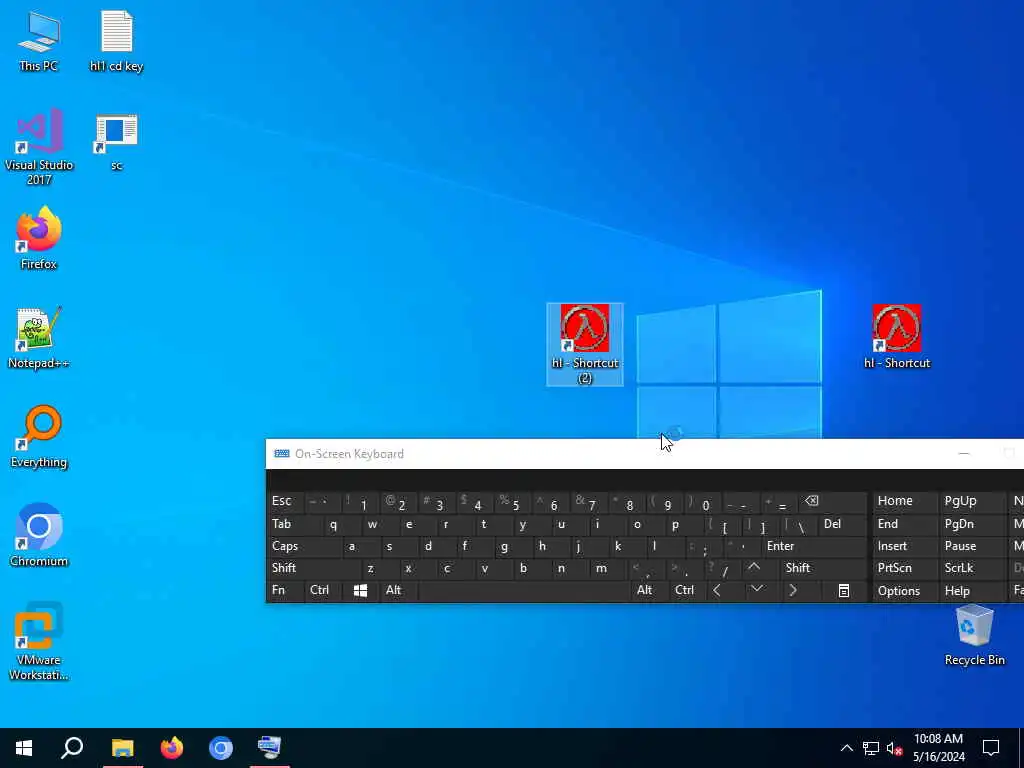1024x768 pixels.
Task: Click the number 5 key
Action: click(x=512, y=501)
